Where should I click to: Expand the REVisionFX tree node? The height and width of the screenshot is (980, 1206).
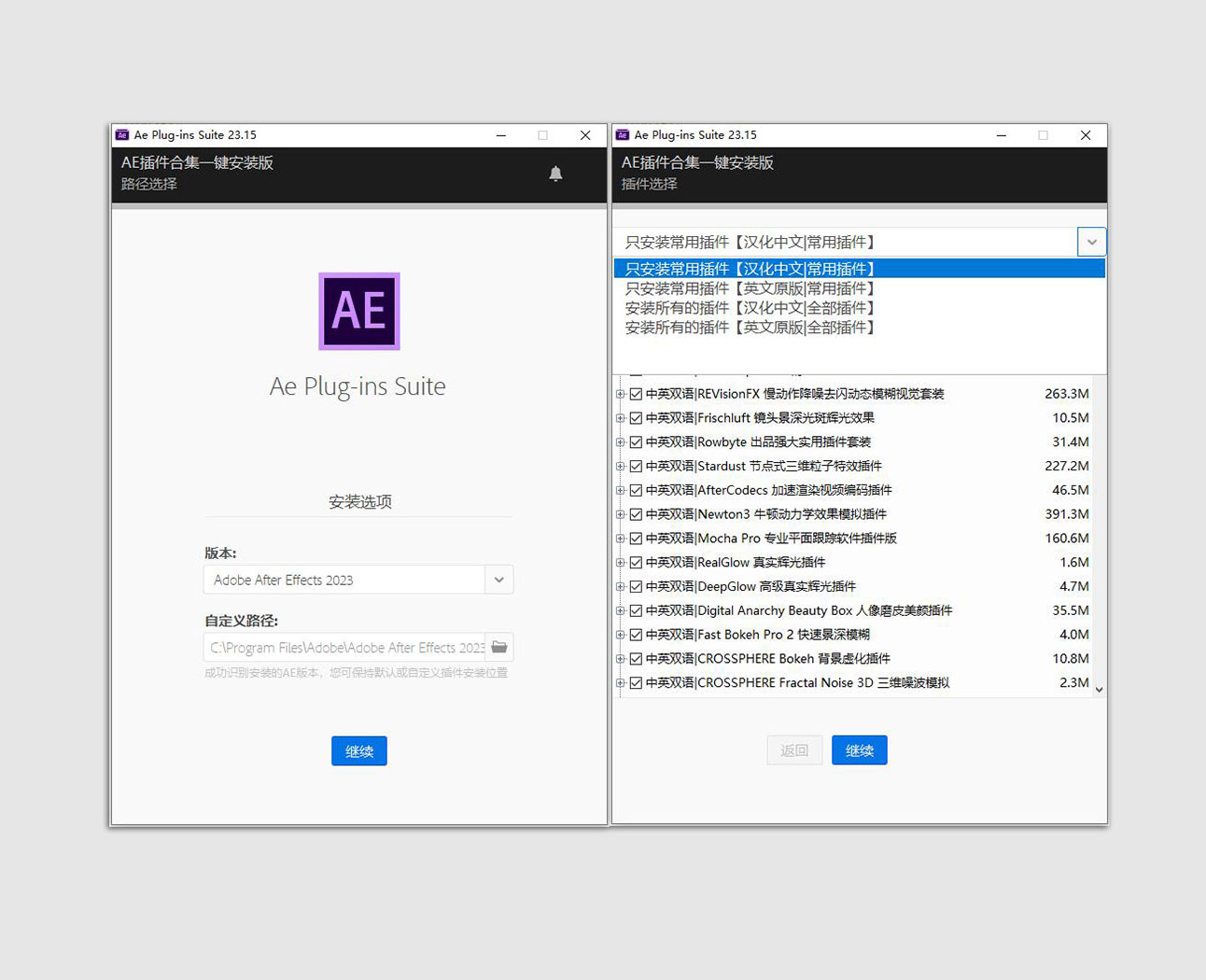coord(620,394)
